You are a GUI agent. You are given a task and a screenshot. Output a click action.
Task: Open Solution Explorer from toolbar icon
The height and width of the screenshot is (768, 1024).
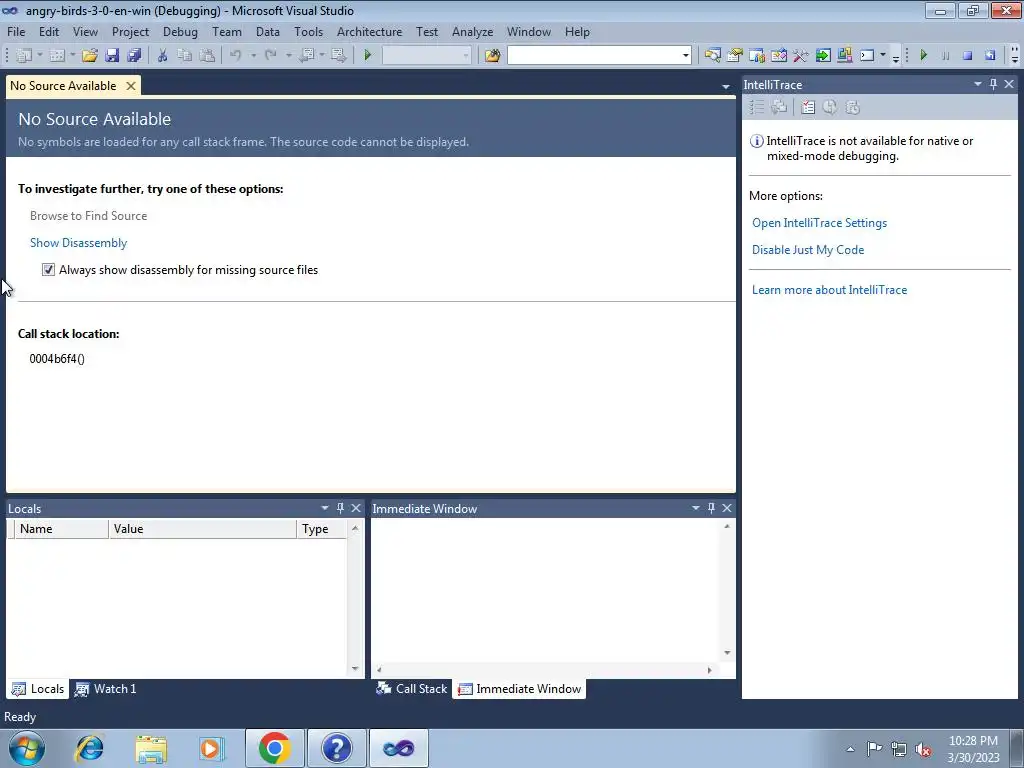[712, 56]
